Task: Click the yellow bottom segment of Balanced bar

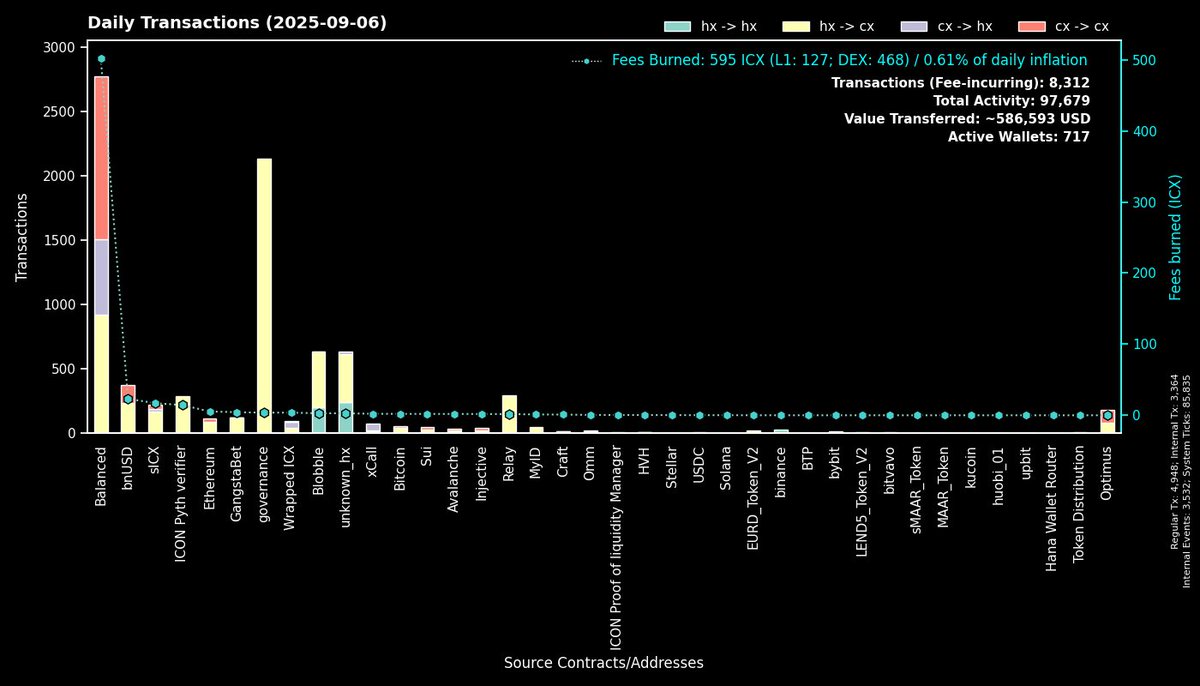Action: (101, 374)
